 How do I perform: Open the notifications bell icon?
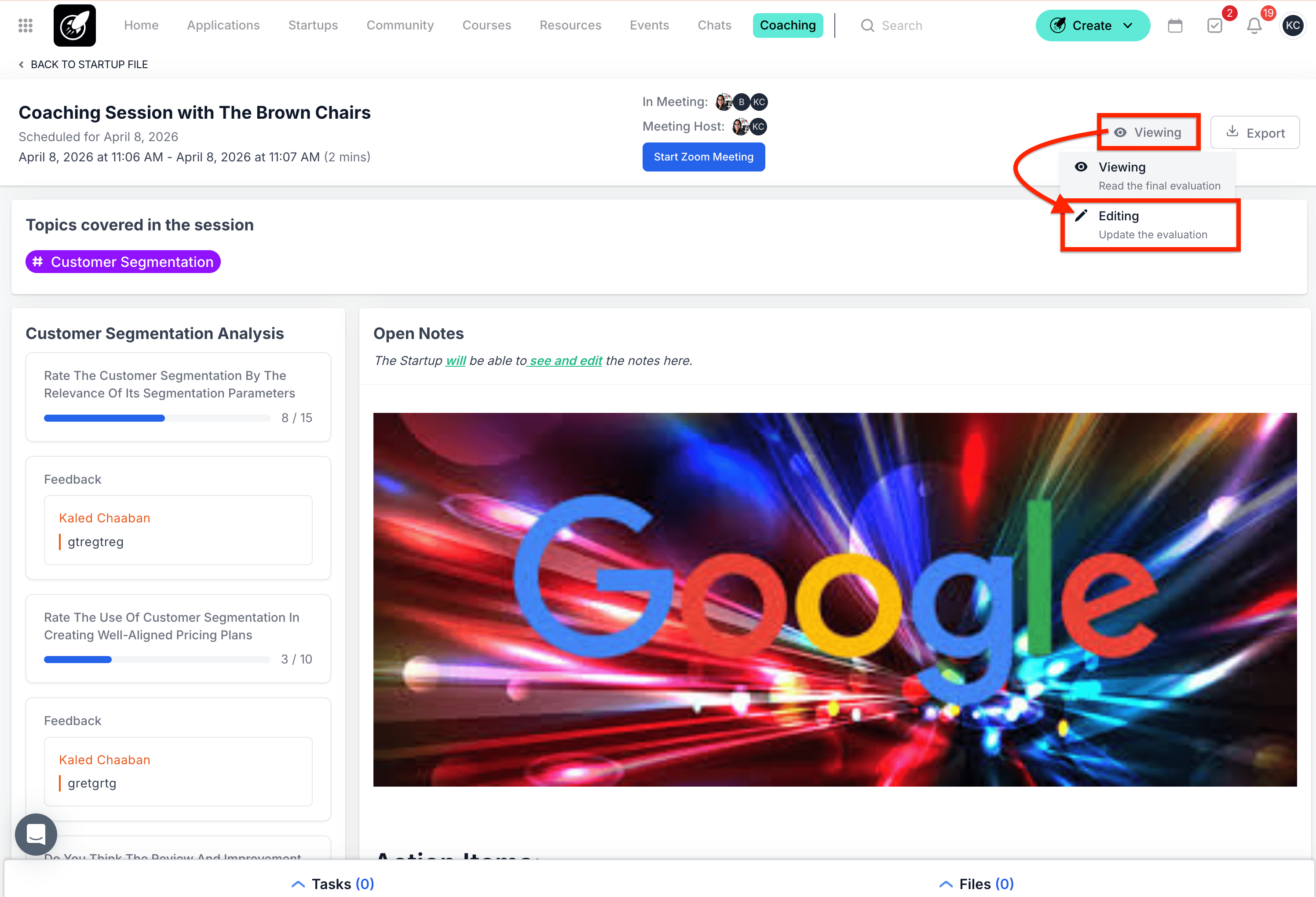click(x=1254, y=26)
